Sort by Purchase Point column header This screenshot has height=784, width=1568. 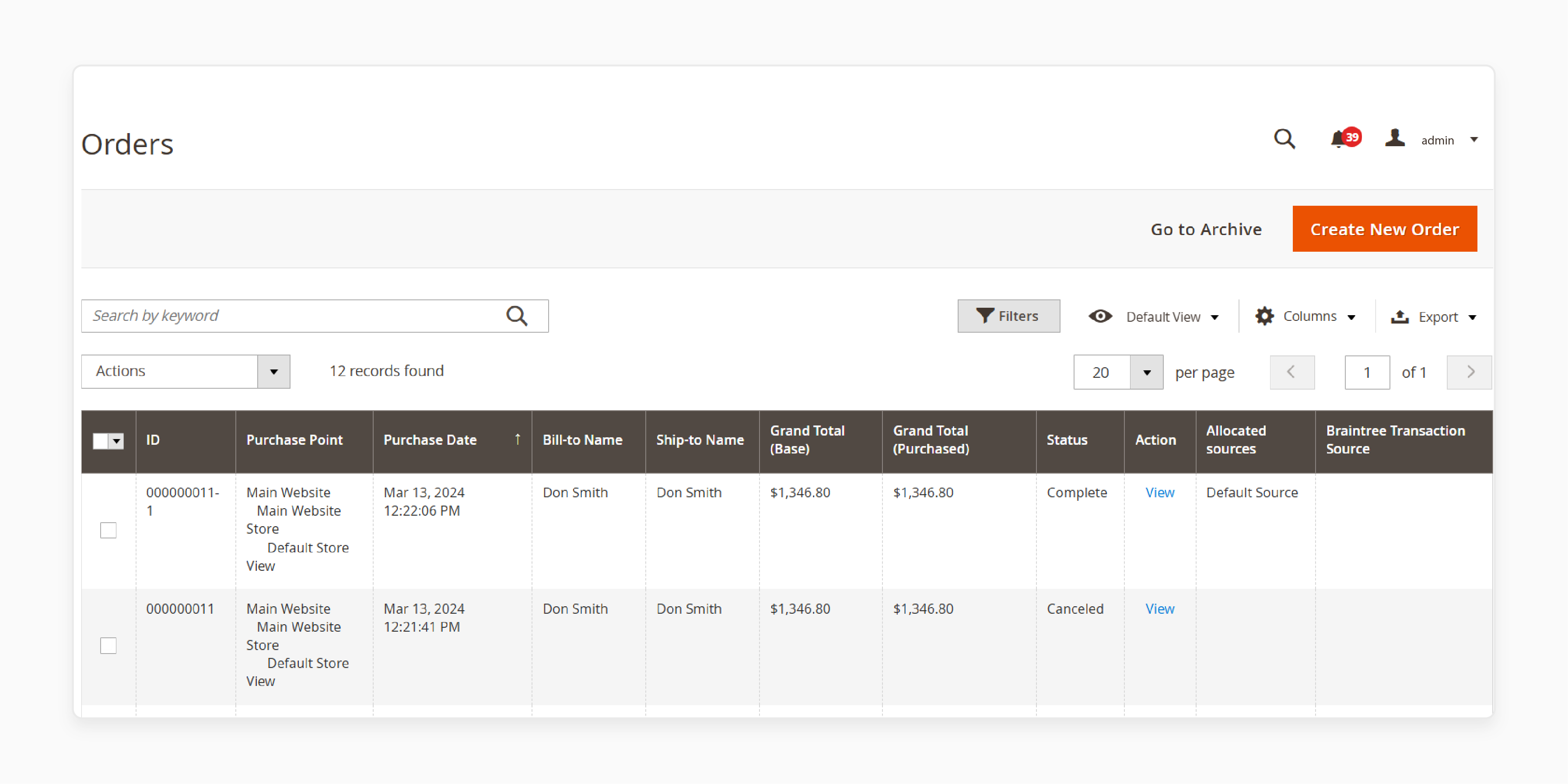[x=304, y=441]
